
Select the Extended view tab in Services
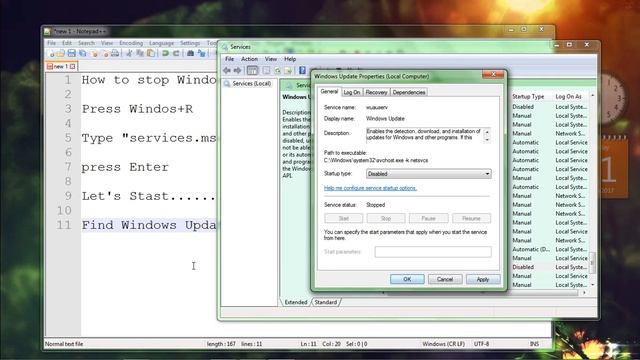click(296, 302)
